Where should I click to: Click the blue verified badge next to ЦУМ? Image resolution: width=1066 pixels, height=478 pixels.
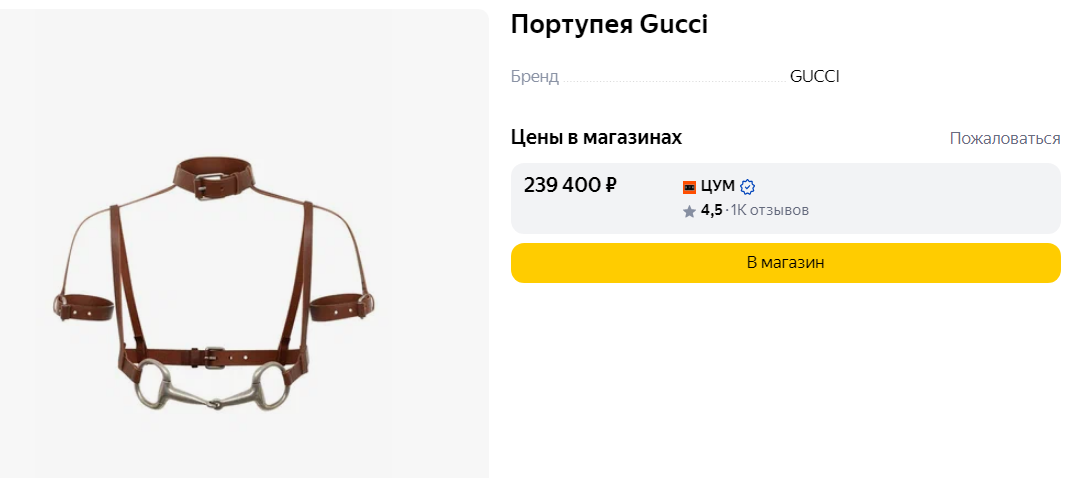click(x=747, y=187)
